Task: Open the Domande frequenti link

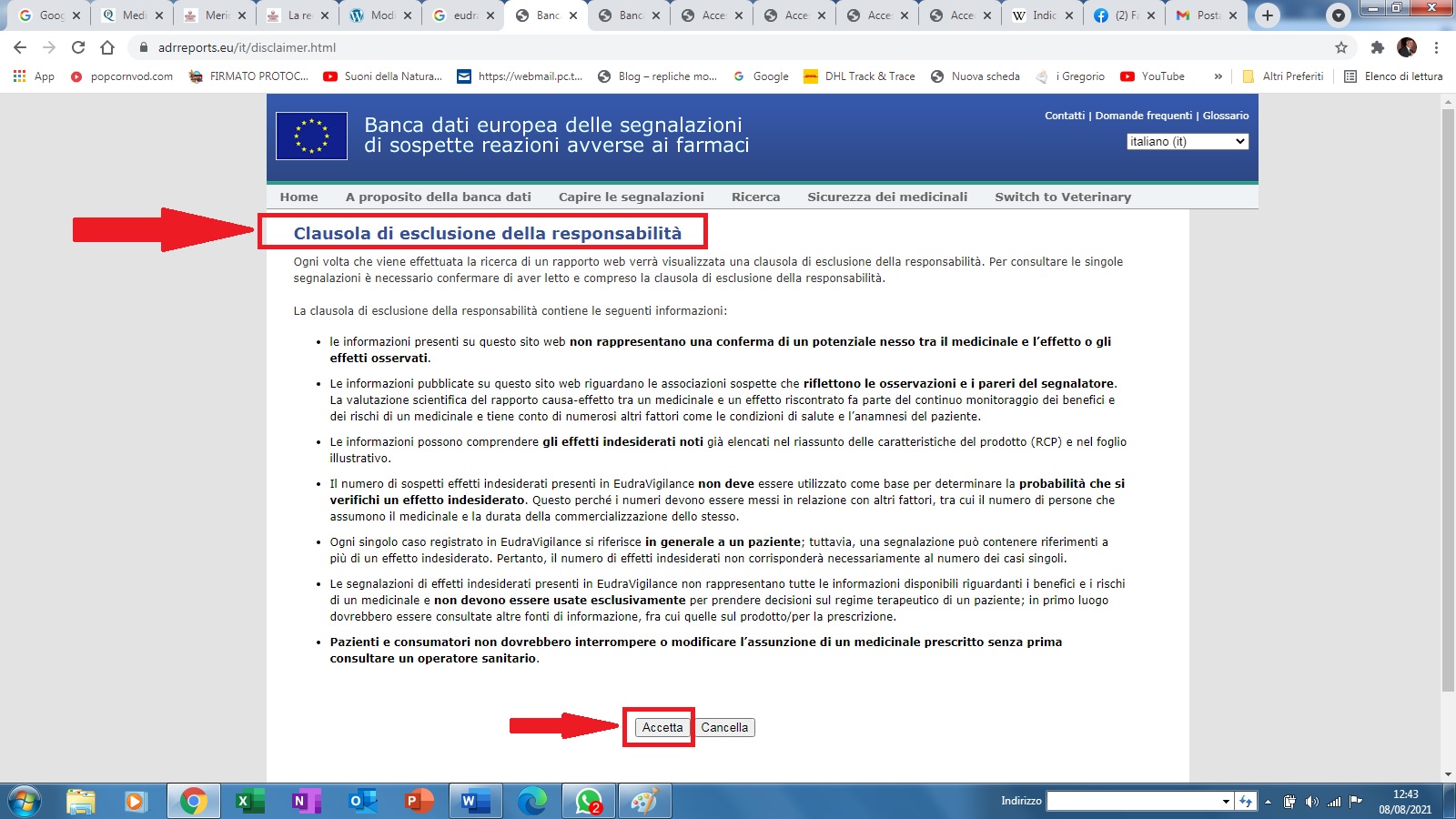Action: [x=1143, y=116]
